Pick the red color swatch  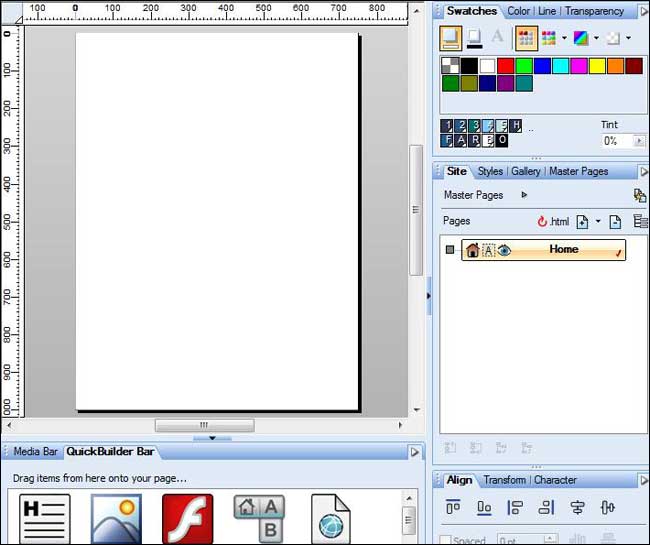pyautogui.click(x=504, y=66)
